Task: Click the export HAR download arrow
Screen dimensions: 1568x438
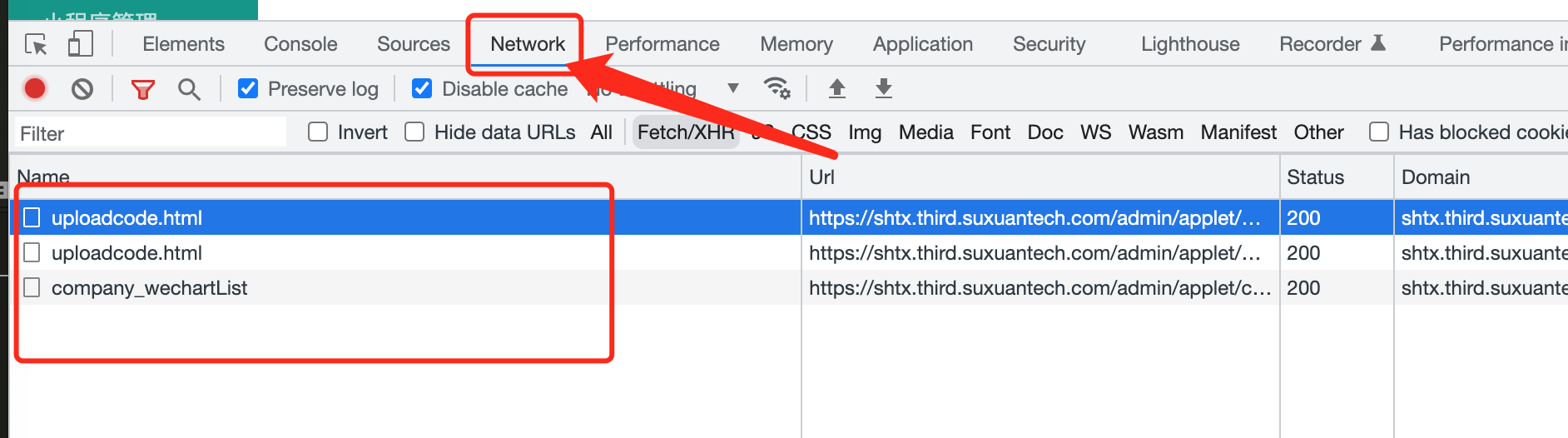Action: pos(884,88)
